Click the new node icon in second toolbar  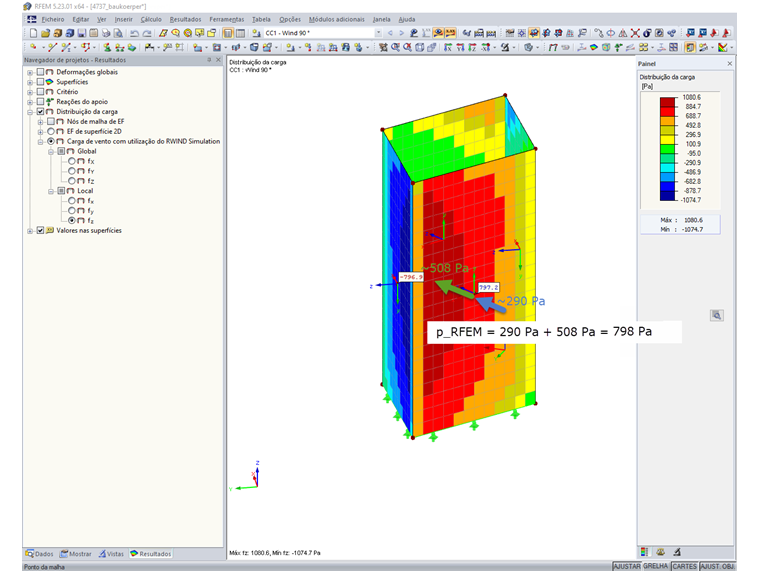[33, 47]
